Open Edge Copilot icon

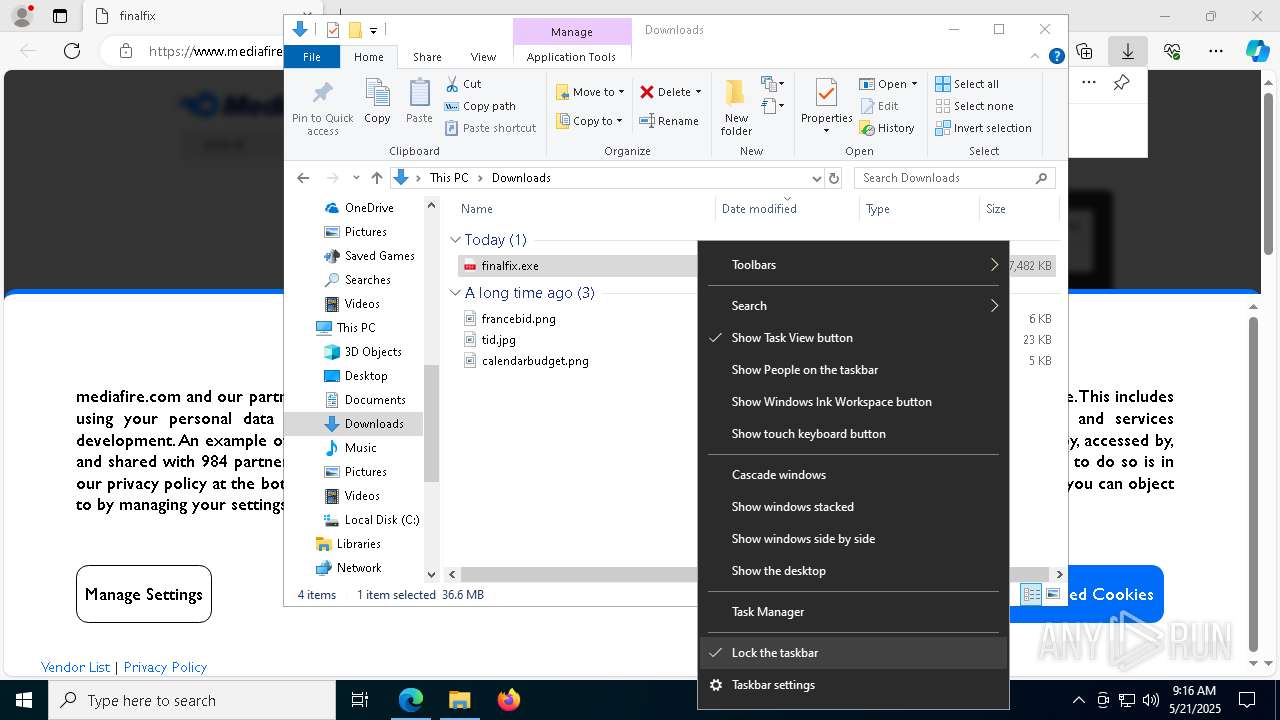pyautogui.click(x=1257, y=51)
